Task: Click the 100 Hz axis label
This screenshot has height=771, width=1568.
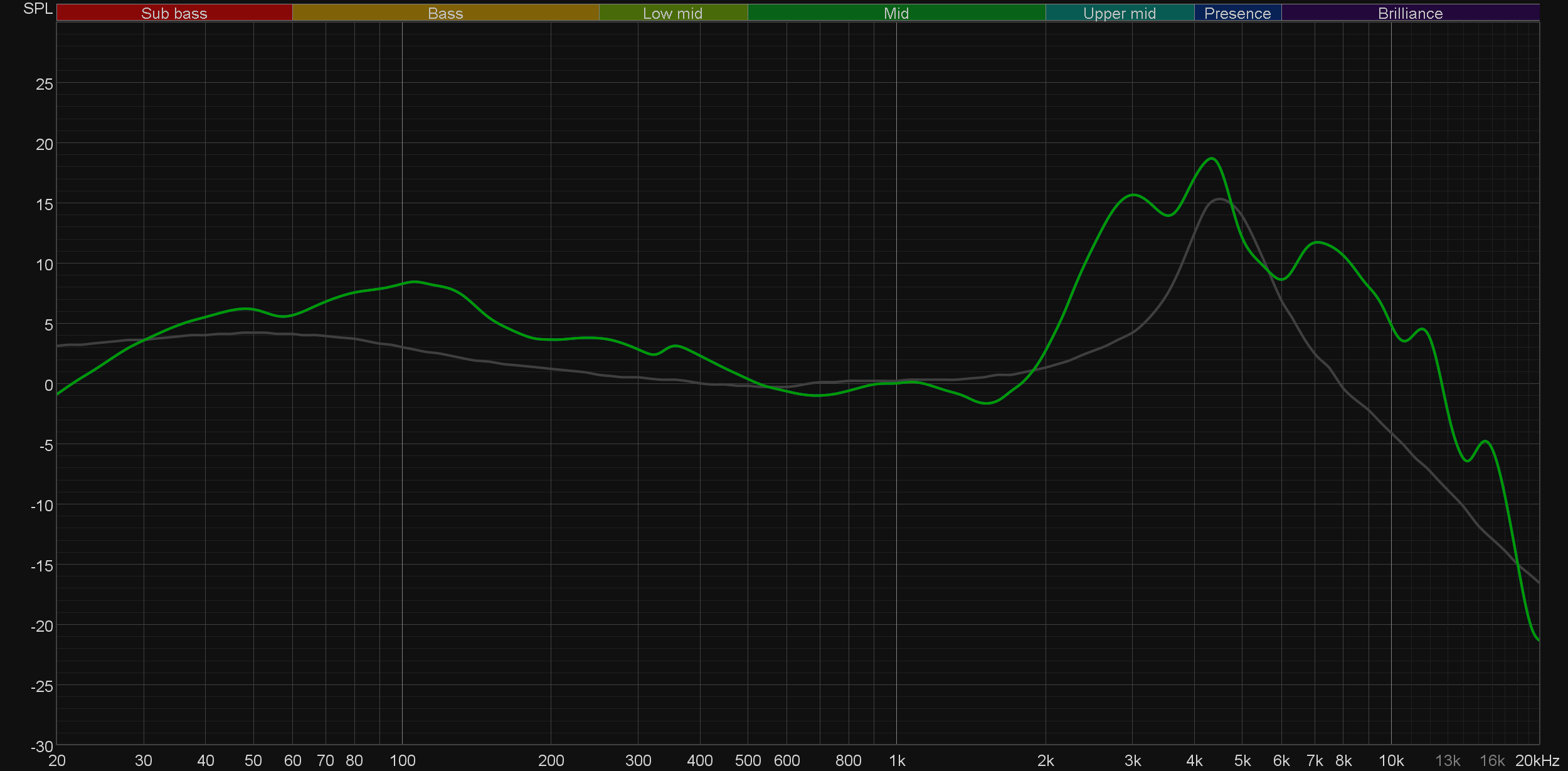Action: (402, 761)
